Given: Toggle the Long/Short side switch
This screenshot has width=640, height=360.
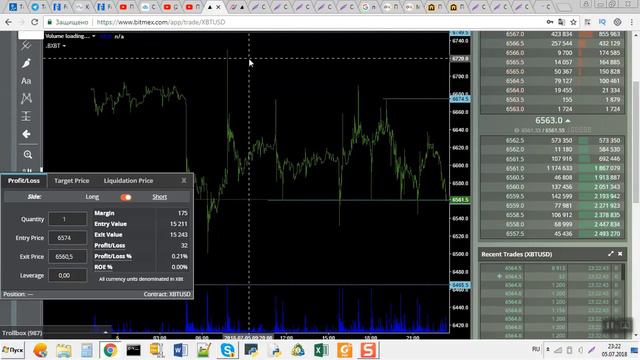Looking at the screenshot, I should click(126, 197).
